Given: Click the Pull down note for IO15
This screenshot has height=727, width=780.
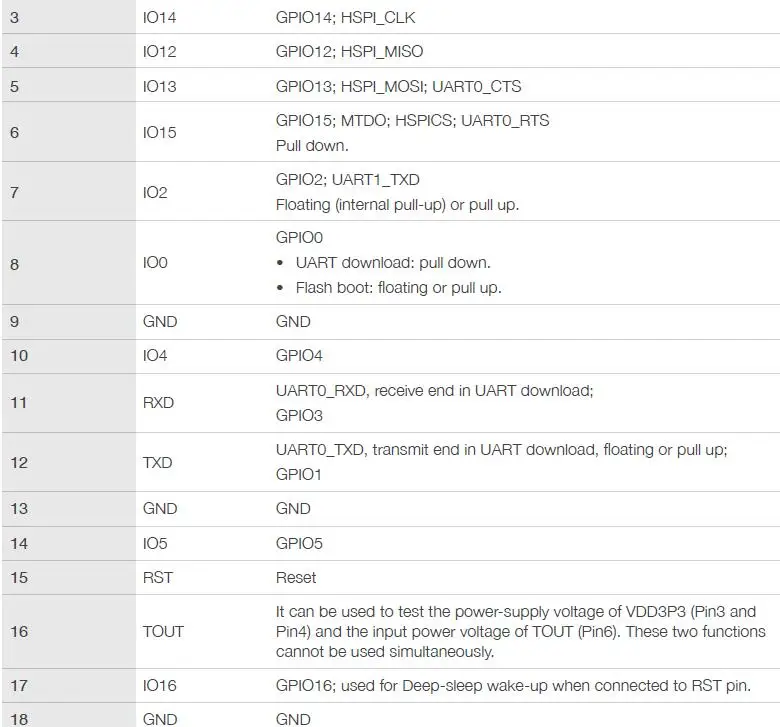Looking at the screenshot, I should pos(312,145).
